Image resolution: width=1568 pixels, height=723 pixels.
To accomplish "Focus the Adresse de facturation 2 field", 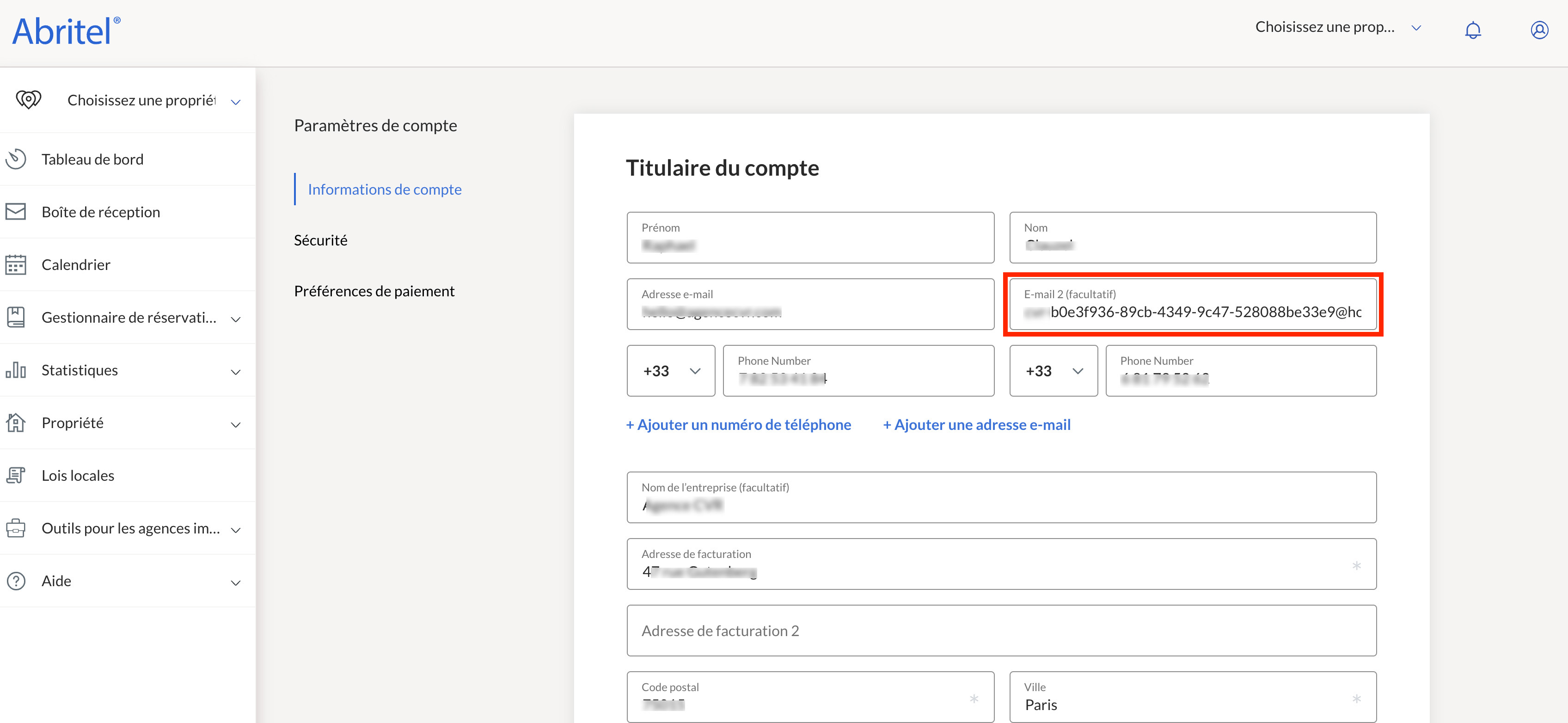I will pyautogui.click(x=1001, y=631).
